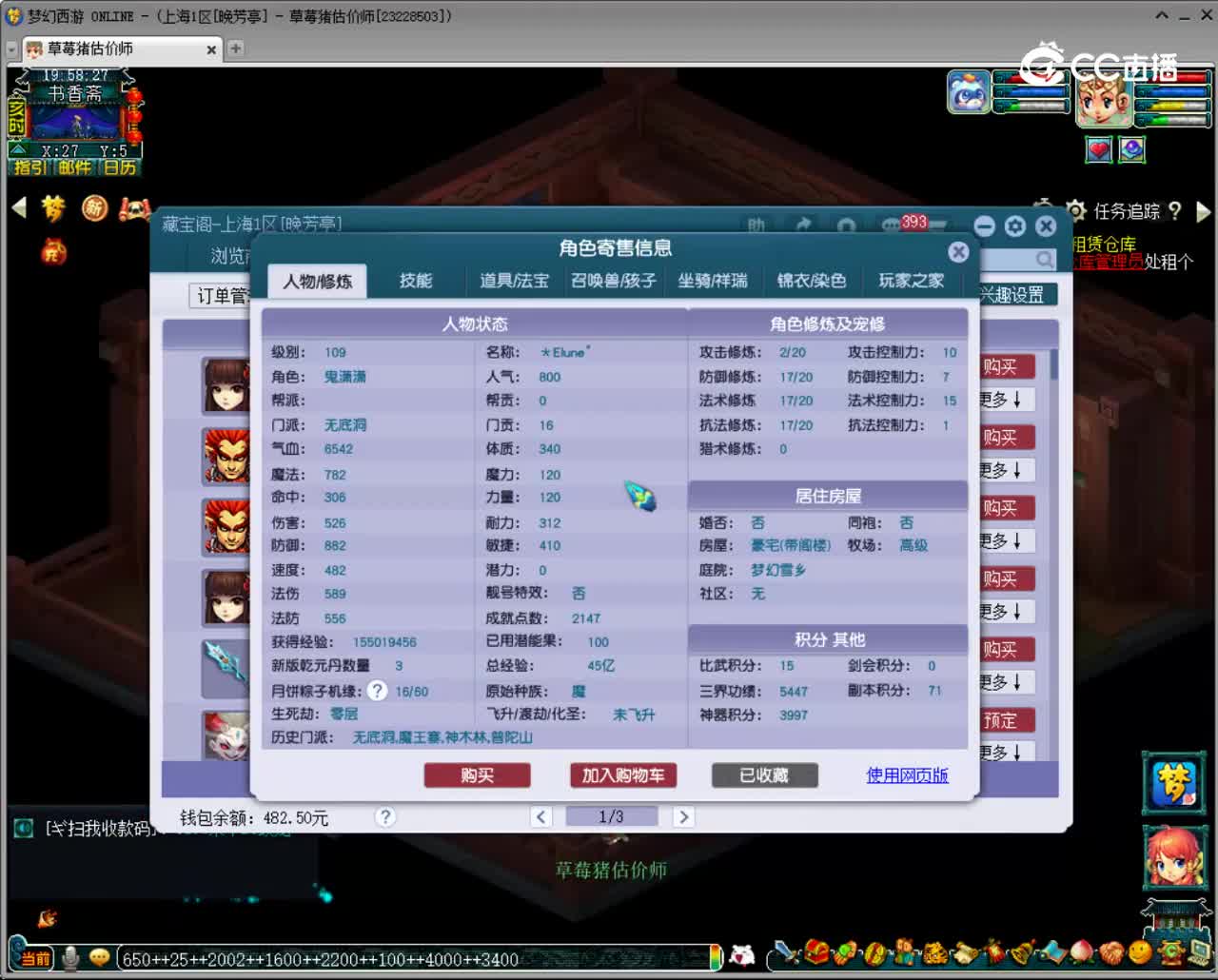
Task: Switch to the 召唤兽/孩子 tab
Action: tap(614, 281)
